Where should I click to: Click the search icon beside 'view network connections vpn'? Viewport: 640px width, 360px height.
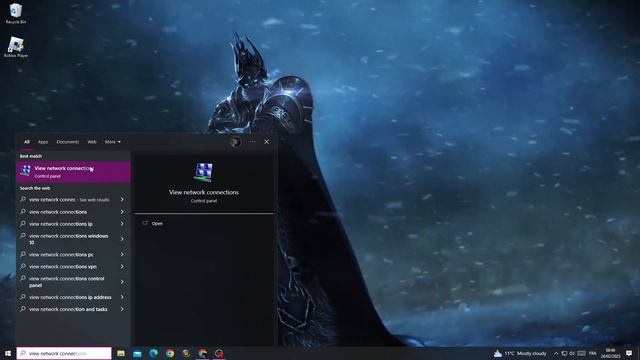pyautogui.click(x=23, y=266)
